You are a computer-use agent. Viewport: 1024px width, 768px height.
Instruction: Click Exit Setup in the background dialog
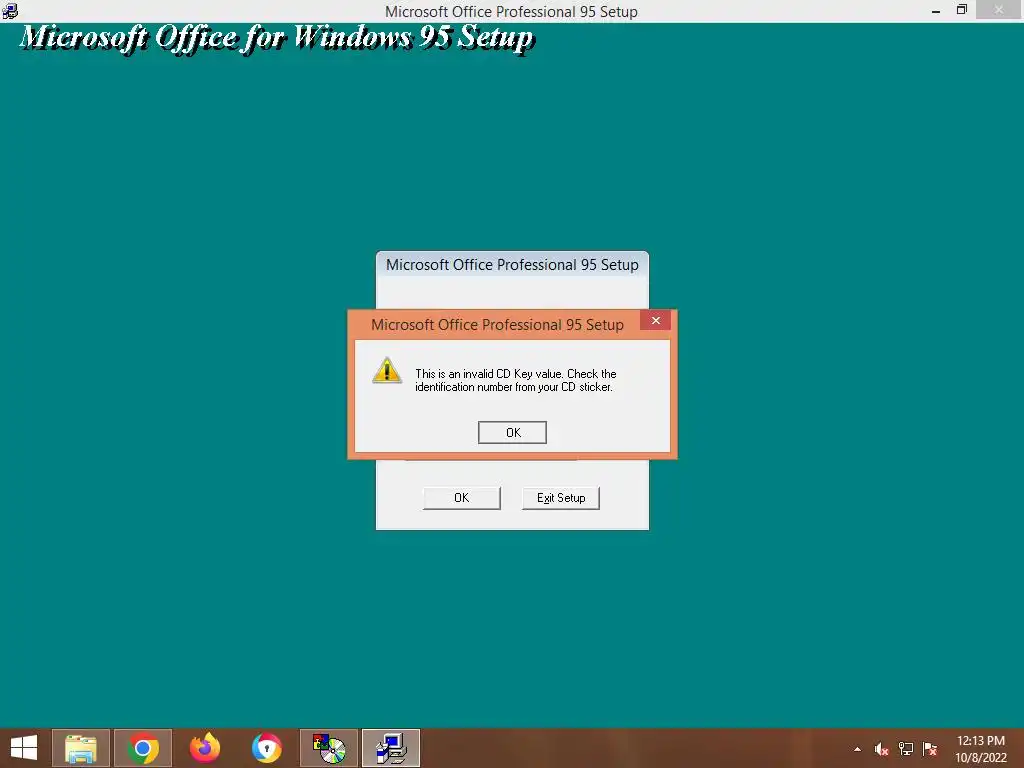560,498
